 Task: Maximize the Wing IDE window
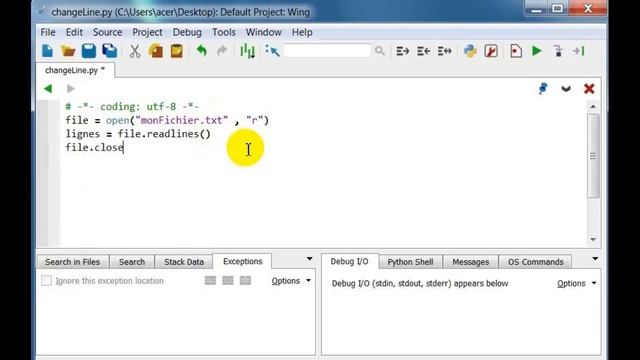pyautogui.click(x=558, y=8)
